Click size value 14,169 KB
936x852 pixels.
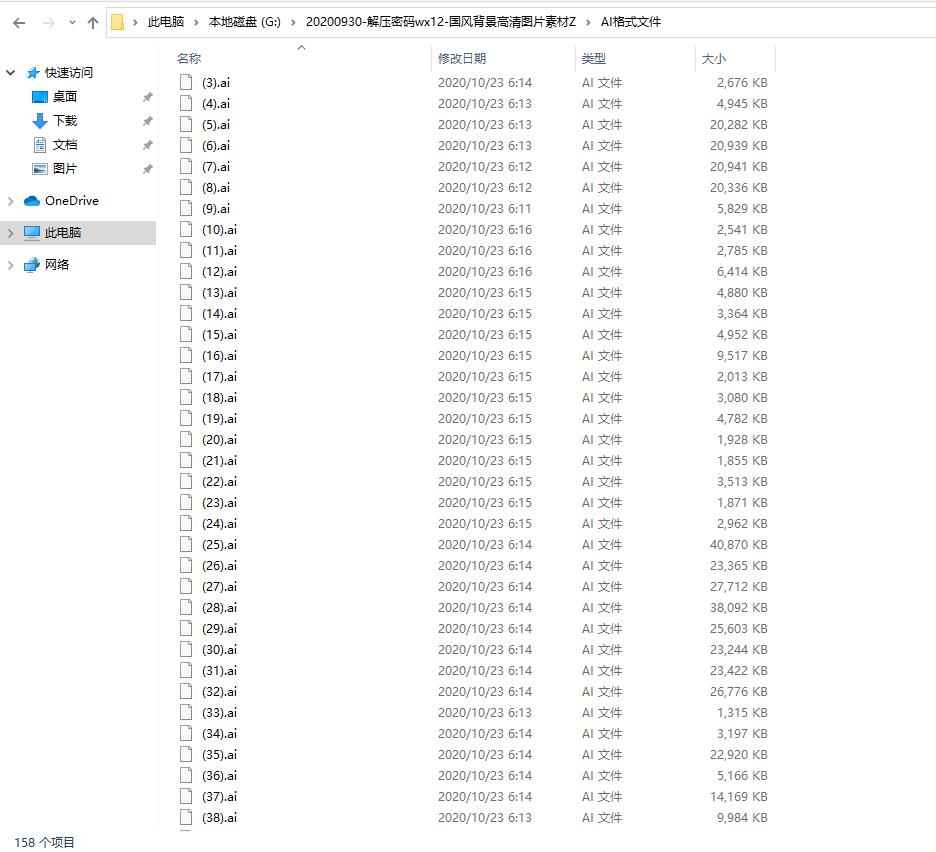pos(738,796)
